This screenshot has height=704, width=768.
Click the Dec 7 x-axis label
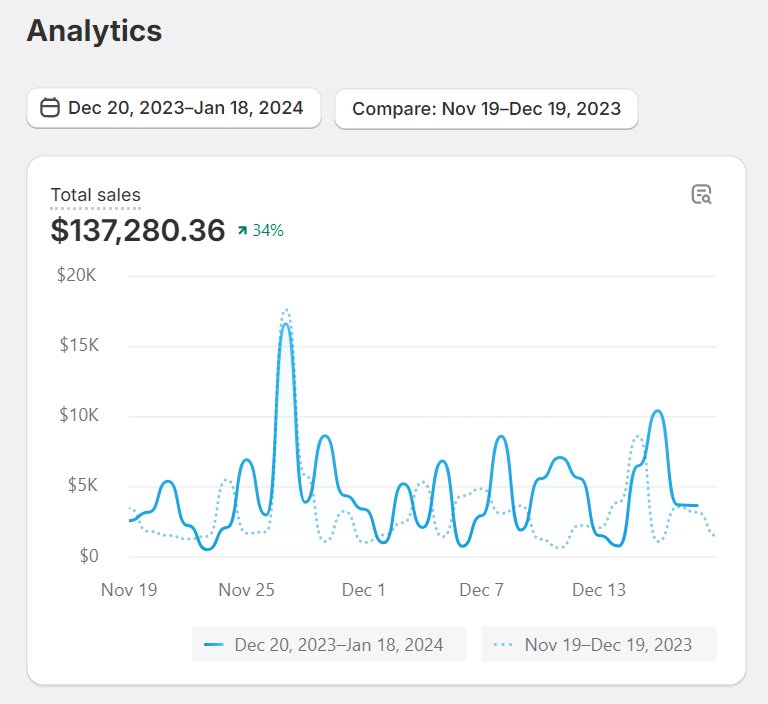481,590
